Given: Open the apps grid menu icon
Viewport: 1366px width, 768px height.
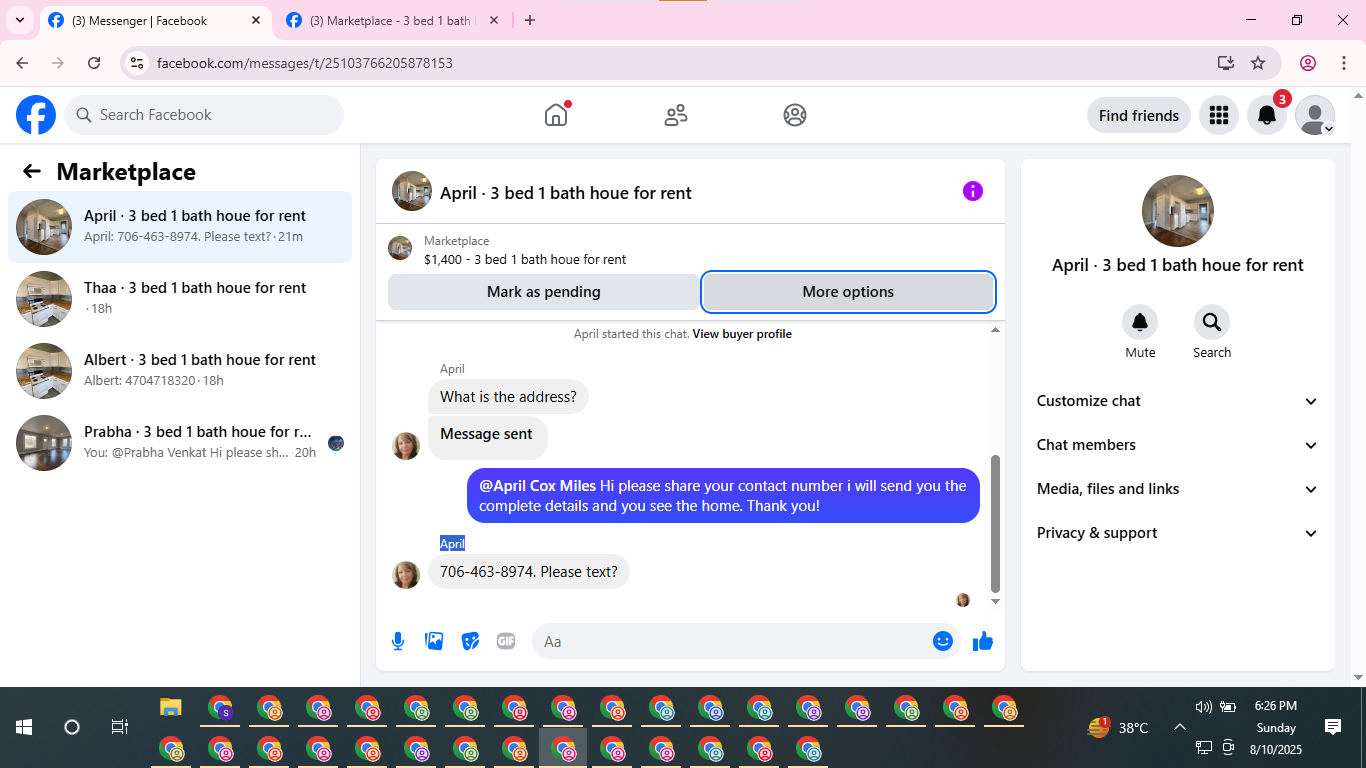Looking at the screenshot, I should point(1218,115).
